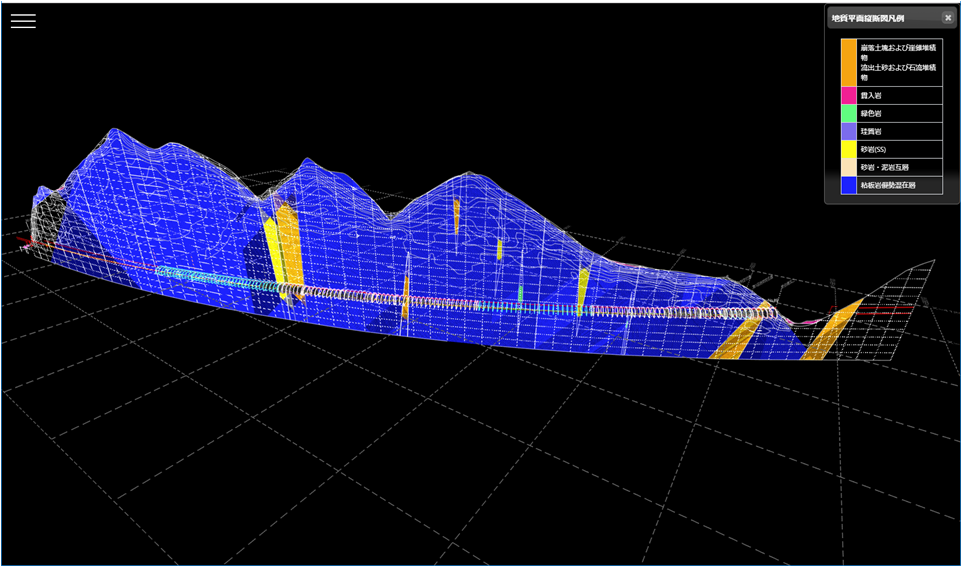Select the 崩落土塊および崖錐堆積物 legend entry text
The image size is (962, 567).
897,52
